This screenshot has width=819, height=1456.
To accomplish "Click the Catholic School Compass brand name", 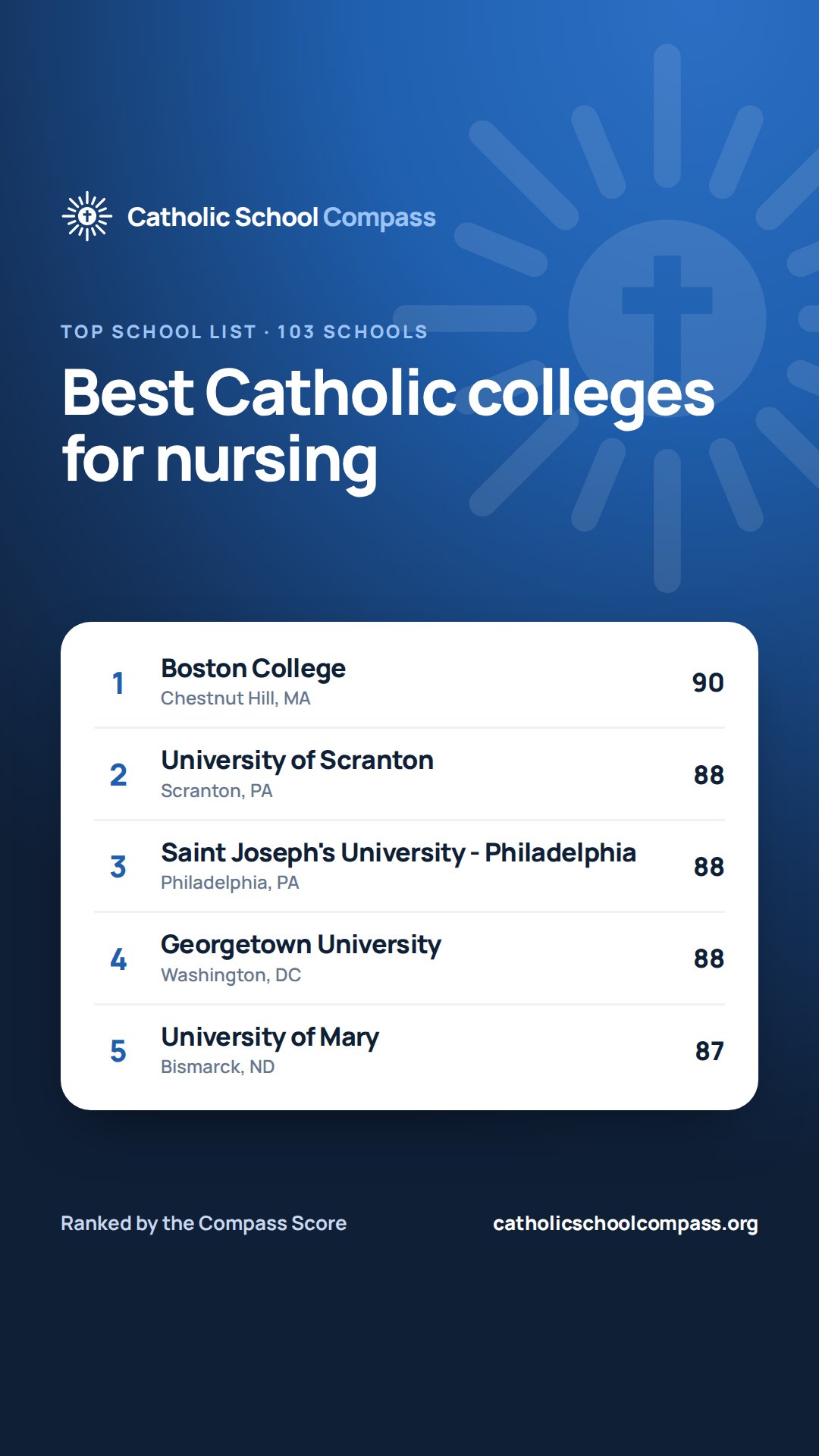I will click(x=281, y=218).
